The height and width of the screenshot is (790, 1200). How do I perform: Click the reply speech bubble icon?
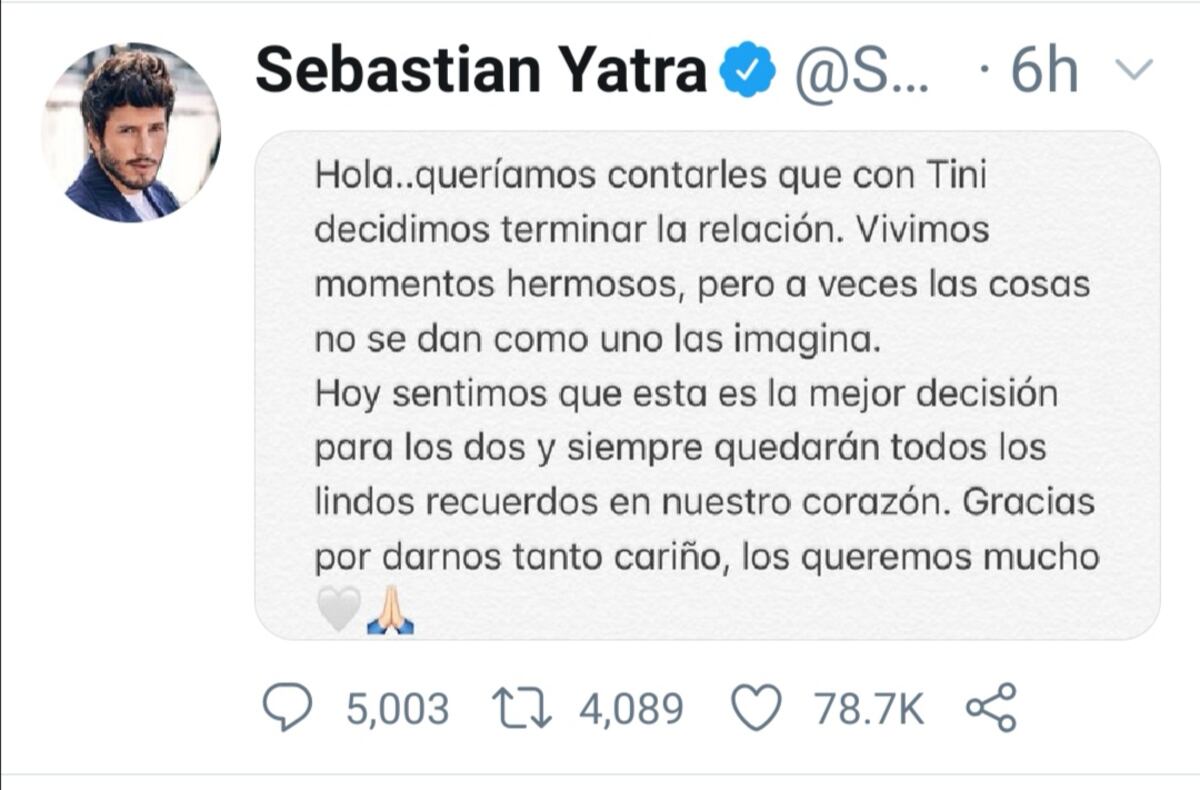(287, 709)
